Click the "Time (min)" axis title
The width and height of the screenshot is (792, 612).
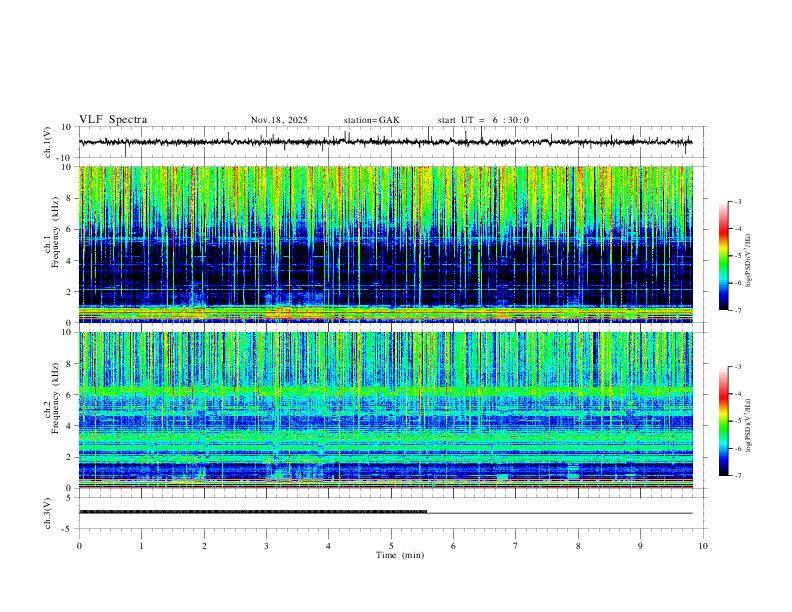[400, 555]
